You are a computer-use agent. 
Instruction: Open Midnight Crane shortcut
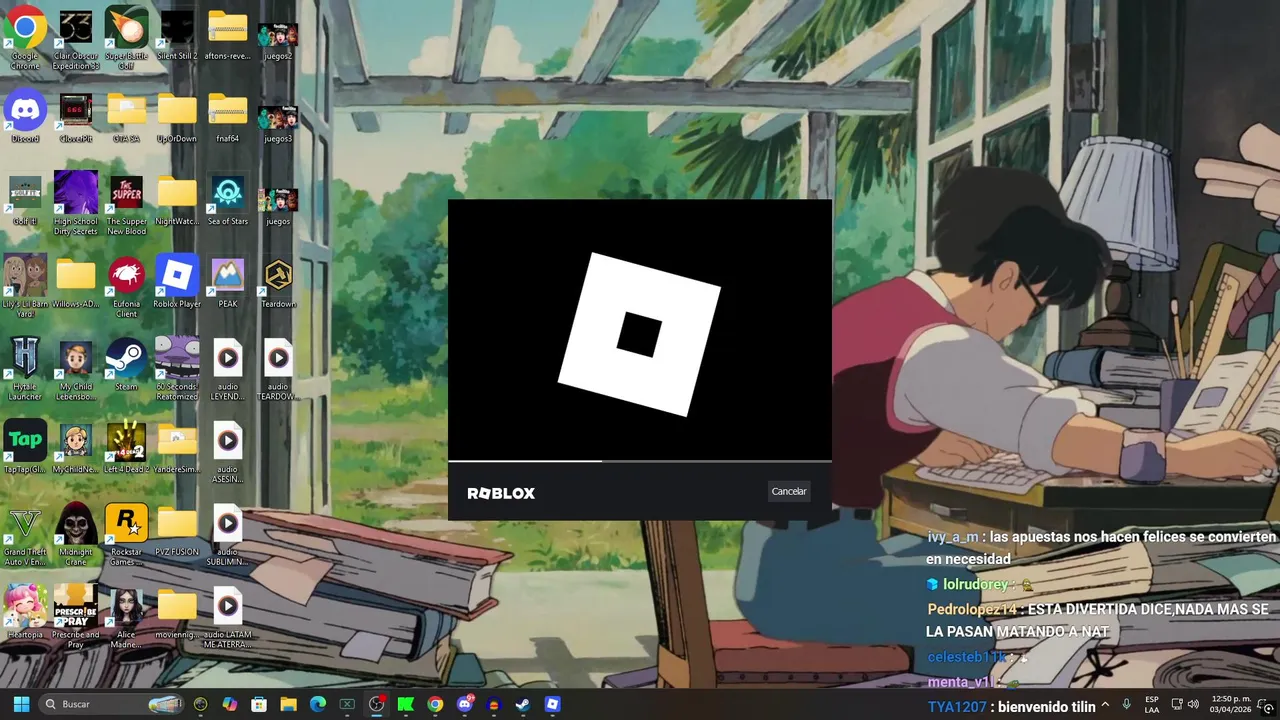tap(76, 535)
